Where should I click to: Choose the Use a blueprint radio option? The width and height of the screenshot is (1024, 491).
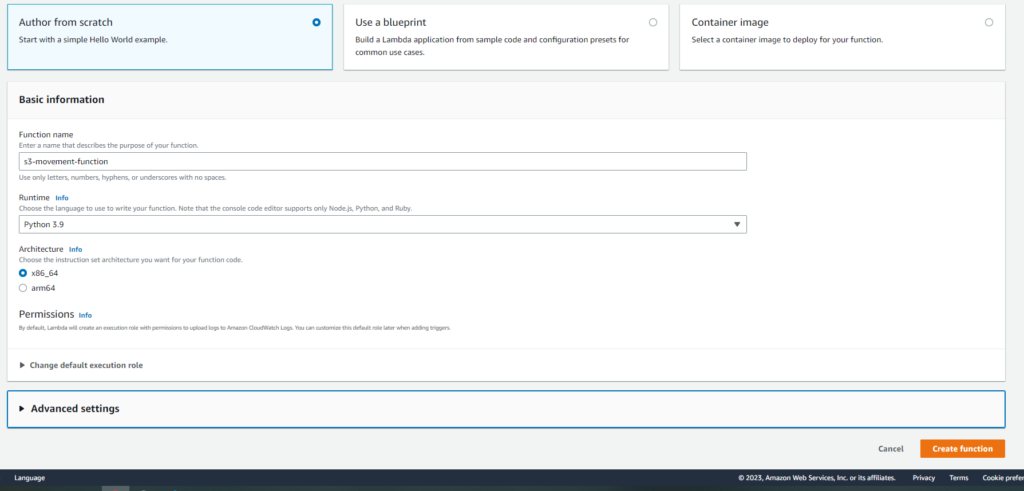click(x=653, y=22)
